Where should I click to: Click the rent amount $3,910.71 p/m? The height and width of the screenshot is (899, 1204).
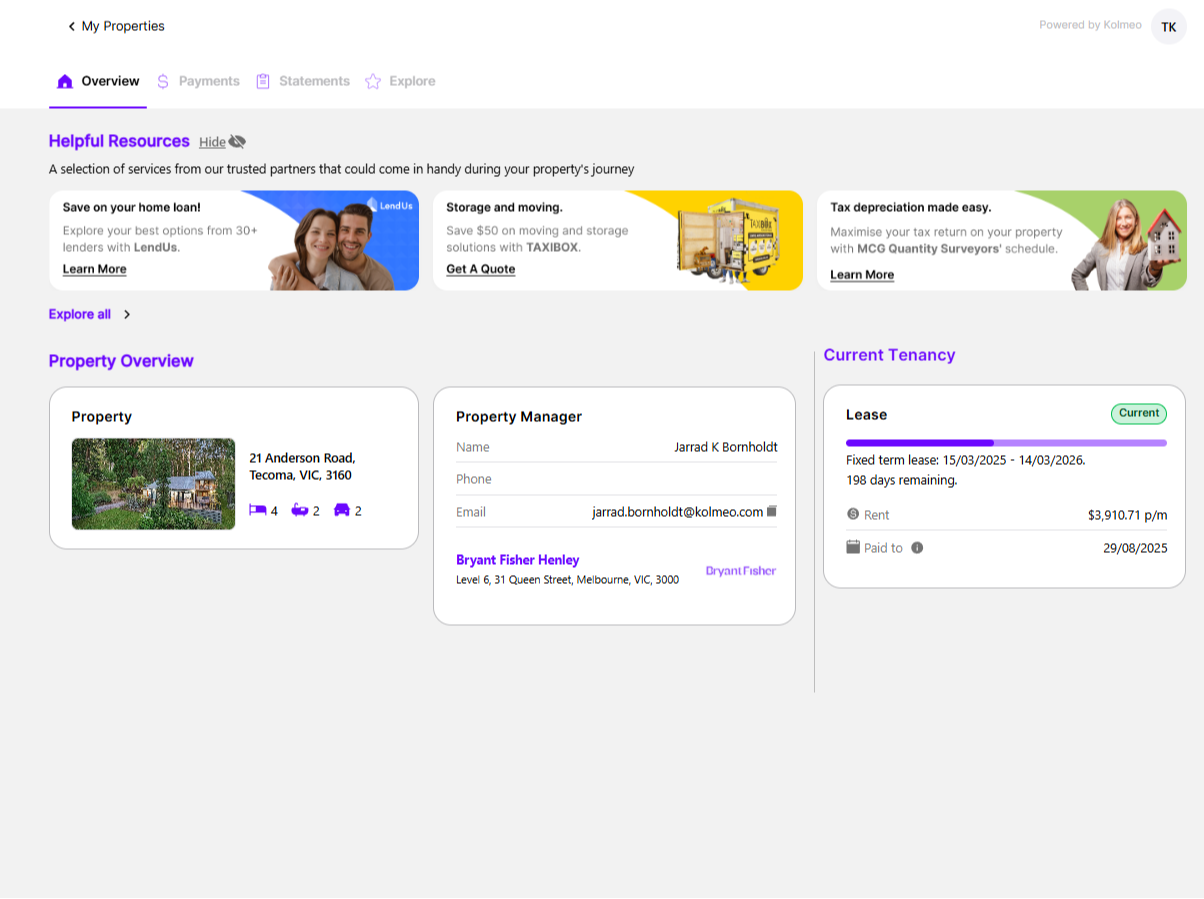1128,515
